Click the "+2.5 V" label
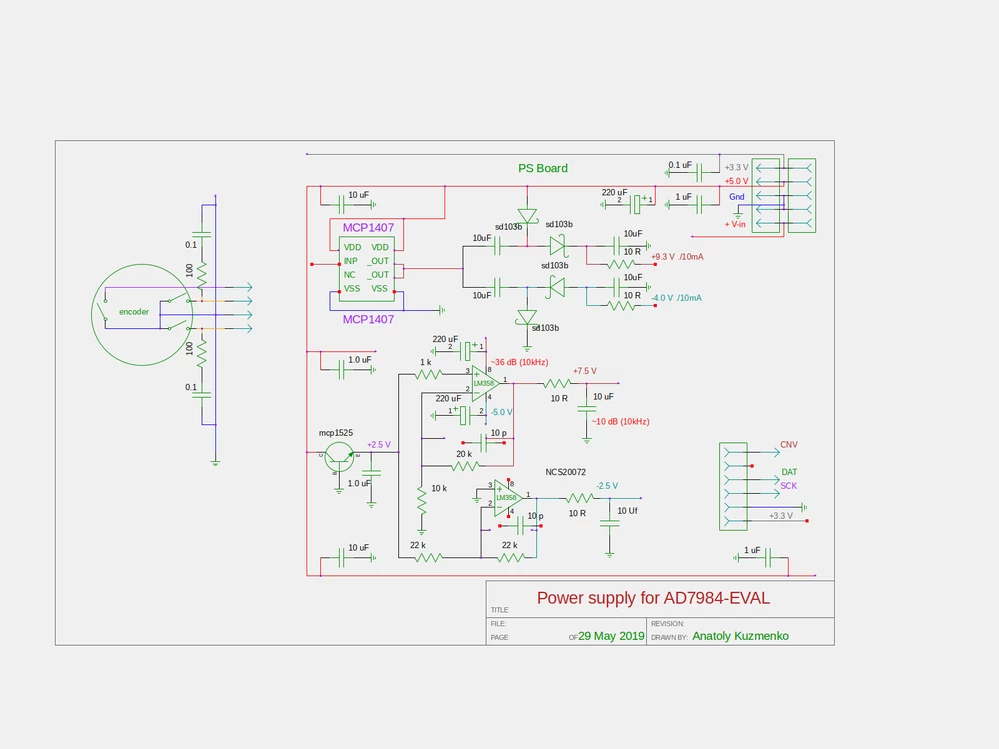Screen dimensions: 999x749 pos(379,445)
